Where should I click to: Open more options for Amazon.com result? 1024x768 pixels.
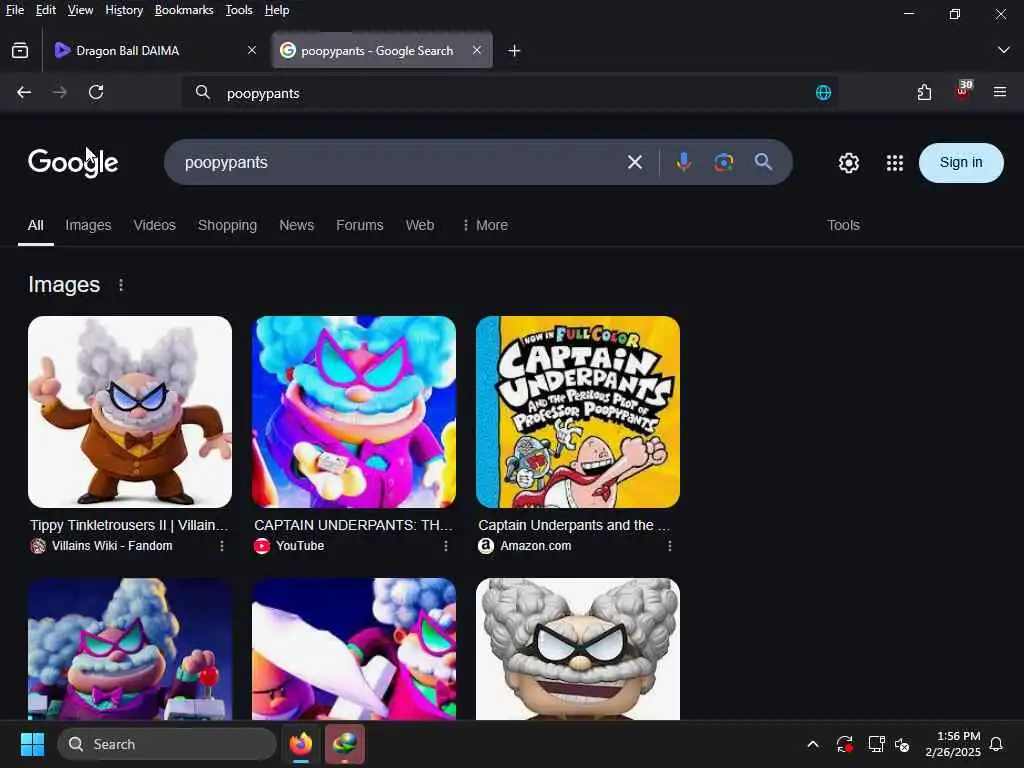click(669, 546)
